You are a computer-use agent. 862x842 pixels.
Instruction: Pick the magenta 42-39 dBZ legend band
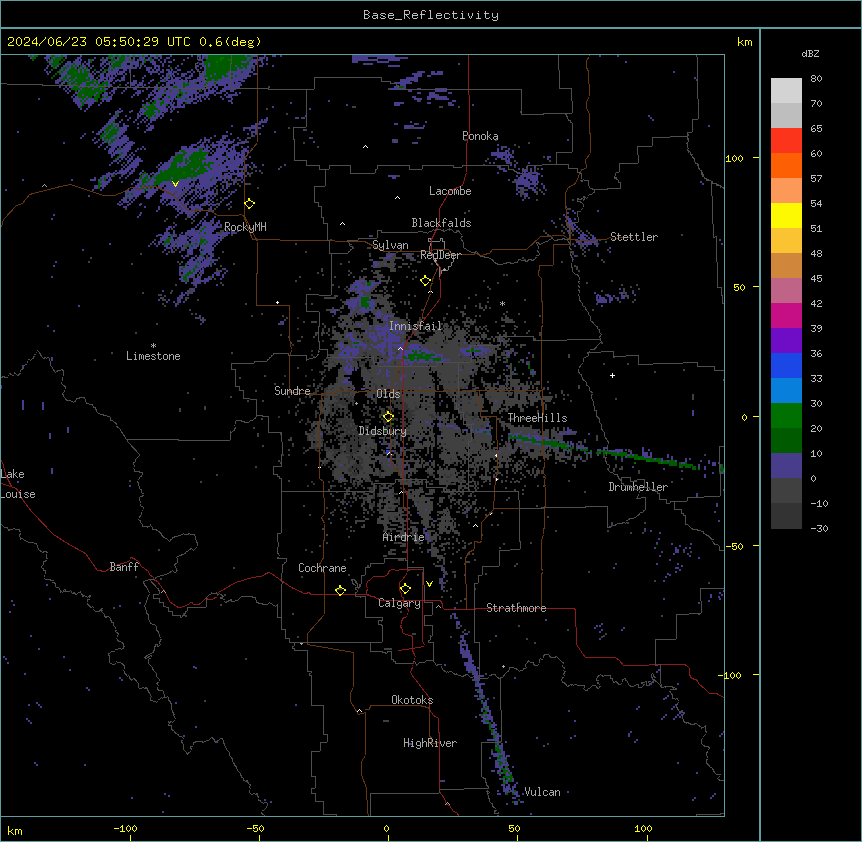pyautogui.click(x=786, y=315)
